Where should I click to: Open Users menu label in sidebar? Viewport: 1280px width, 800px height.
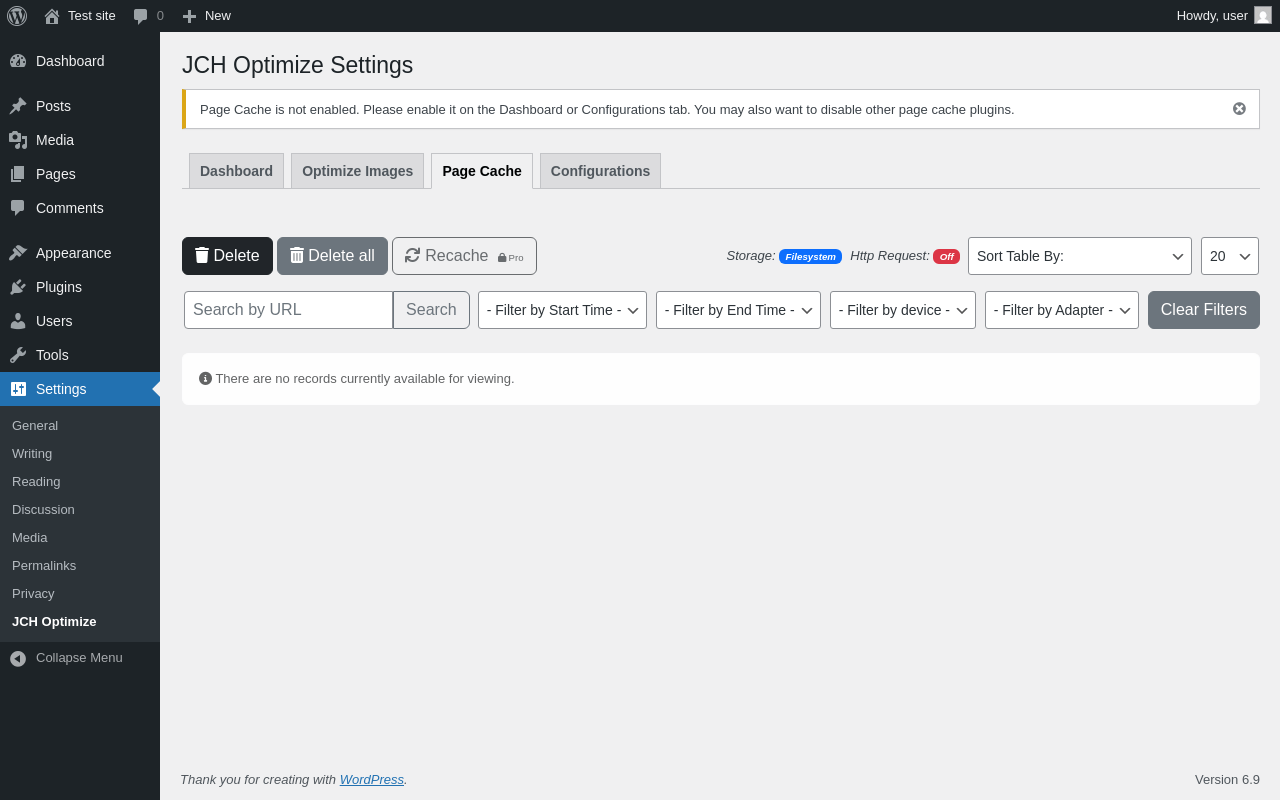click(x=54, y=321)
